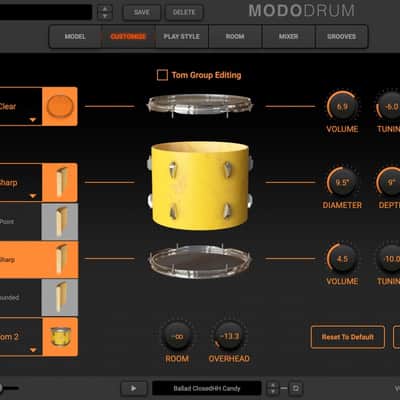Open the GROOVES tab
Screen dimensions: 400x400
pos(342,36)
